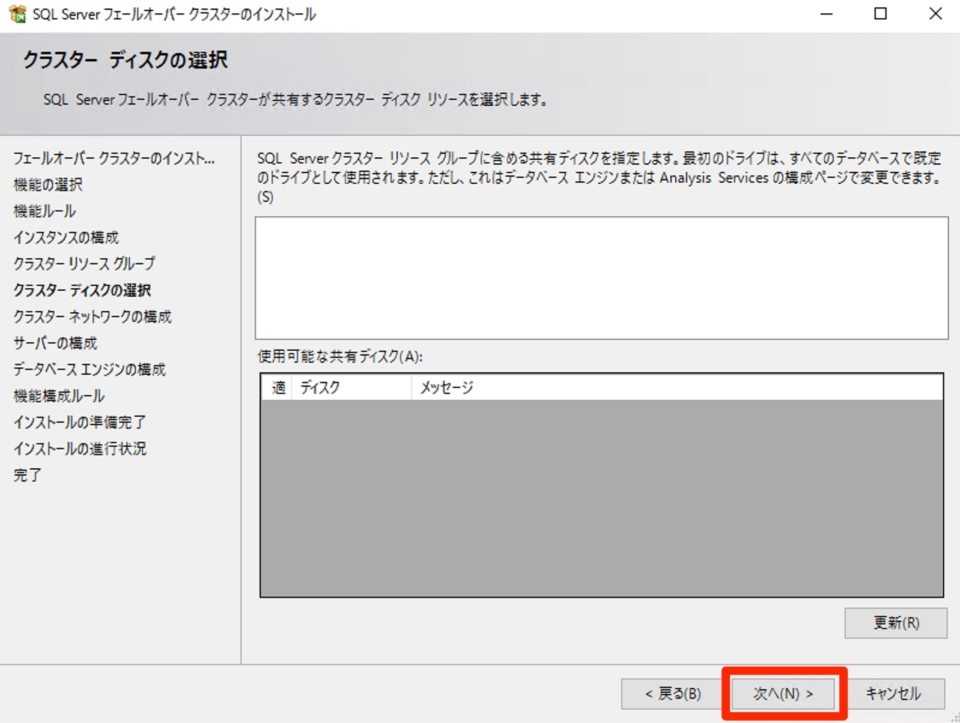Cancel setup with キャンセル button
The width and height of the screenshot is (960, 723).
[x=893, y=694]
